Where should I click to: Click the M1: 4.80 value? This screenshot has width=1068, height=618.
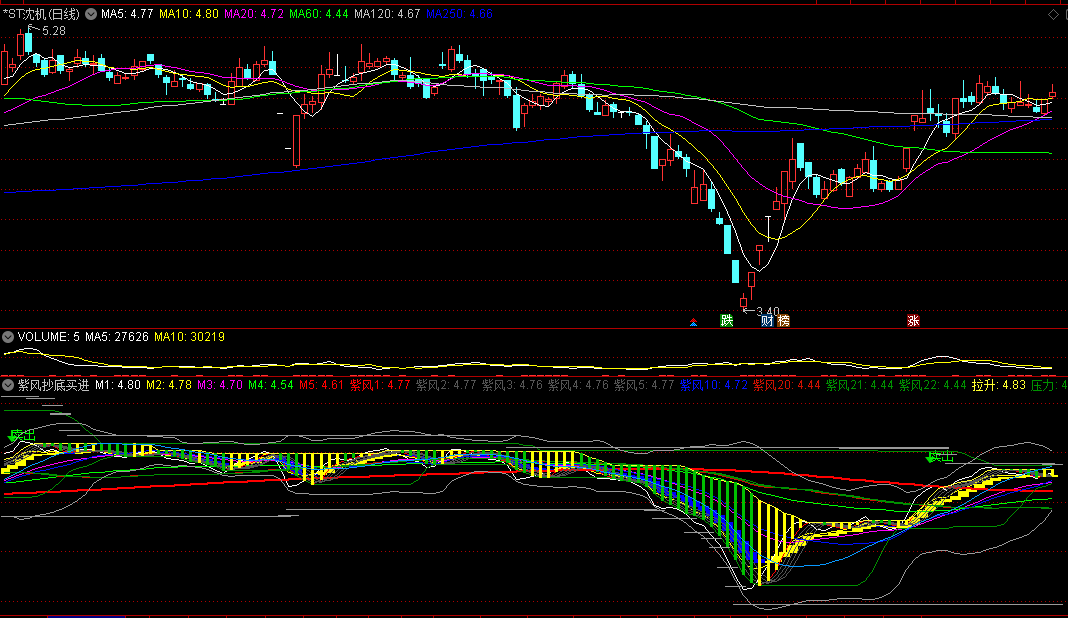click(x=118, y=385)
